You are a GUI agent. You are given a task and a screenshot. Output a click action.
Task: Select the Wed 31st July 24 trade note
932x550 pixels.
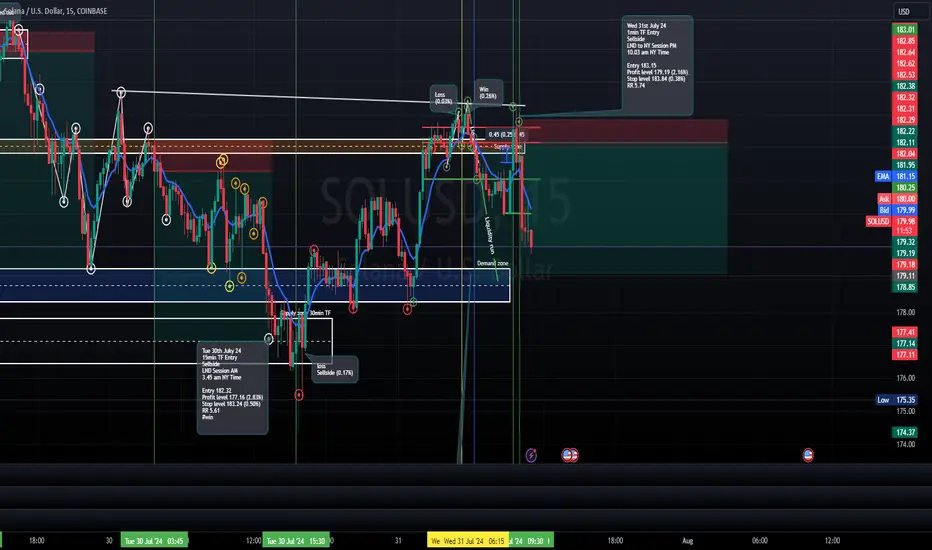click(x=657, y=64)
